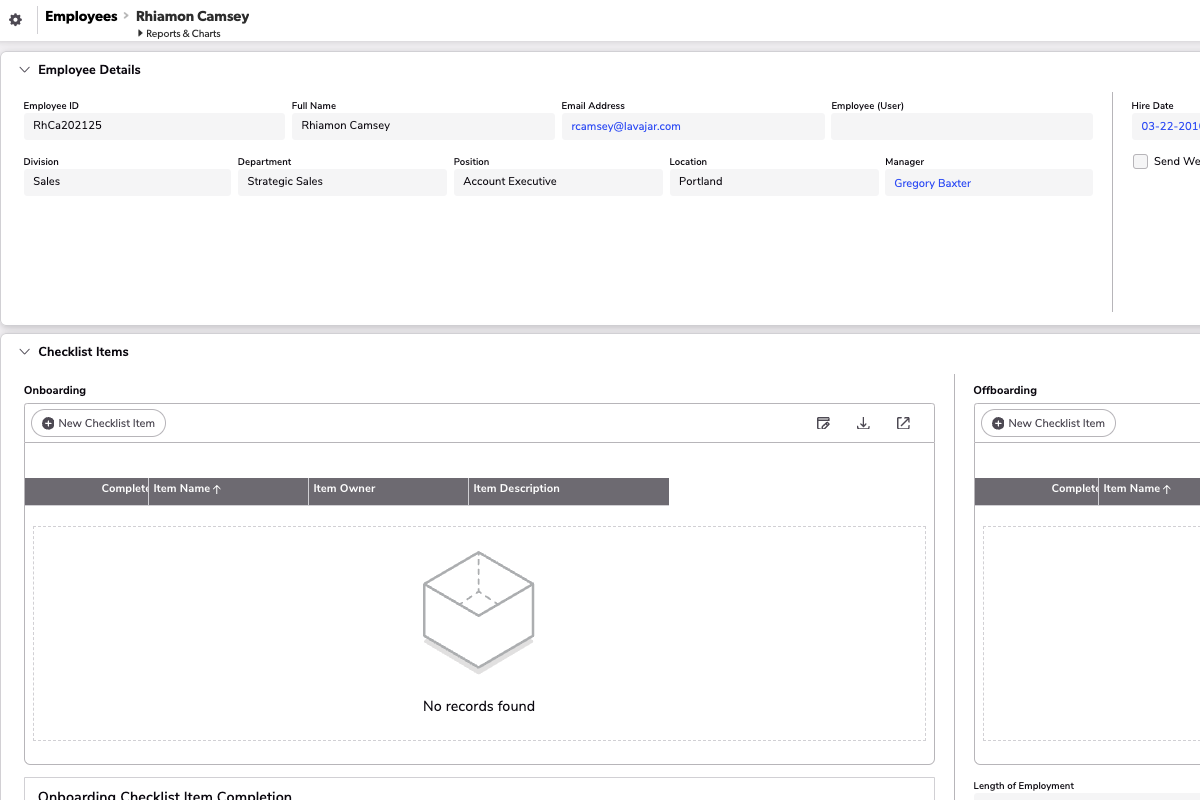Viewport: 1200px width, 800px height.
Task: Open Gregory Baxter manager link
Action: (932, 183)
